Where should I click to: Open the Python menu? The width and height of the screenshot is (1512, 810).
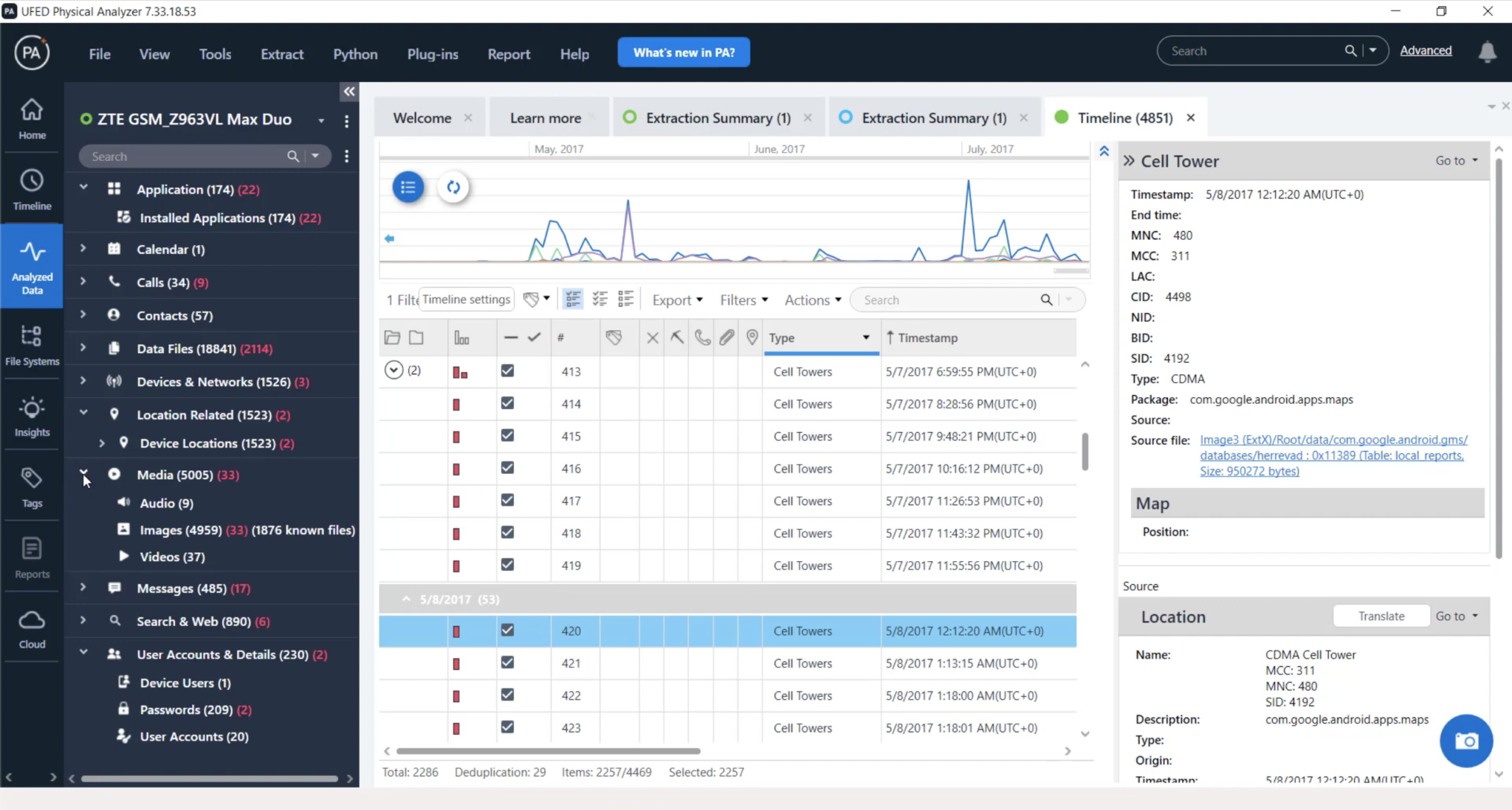point(354,53)
